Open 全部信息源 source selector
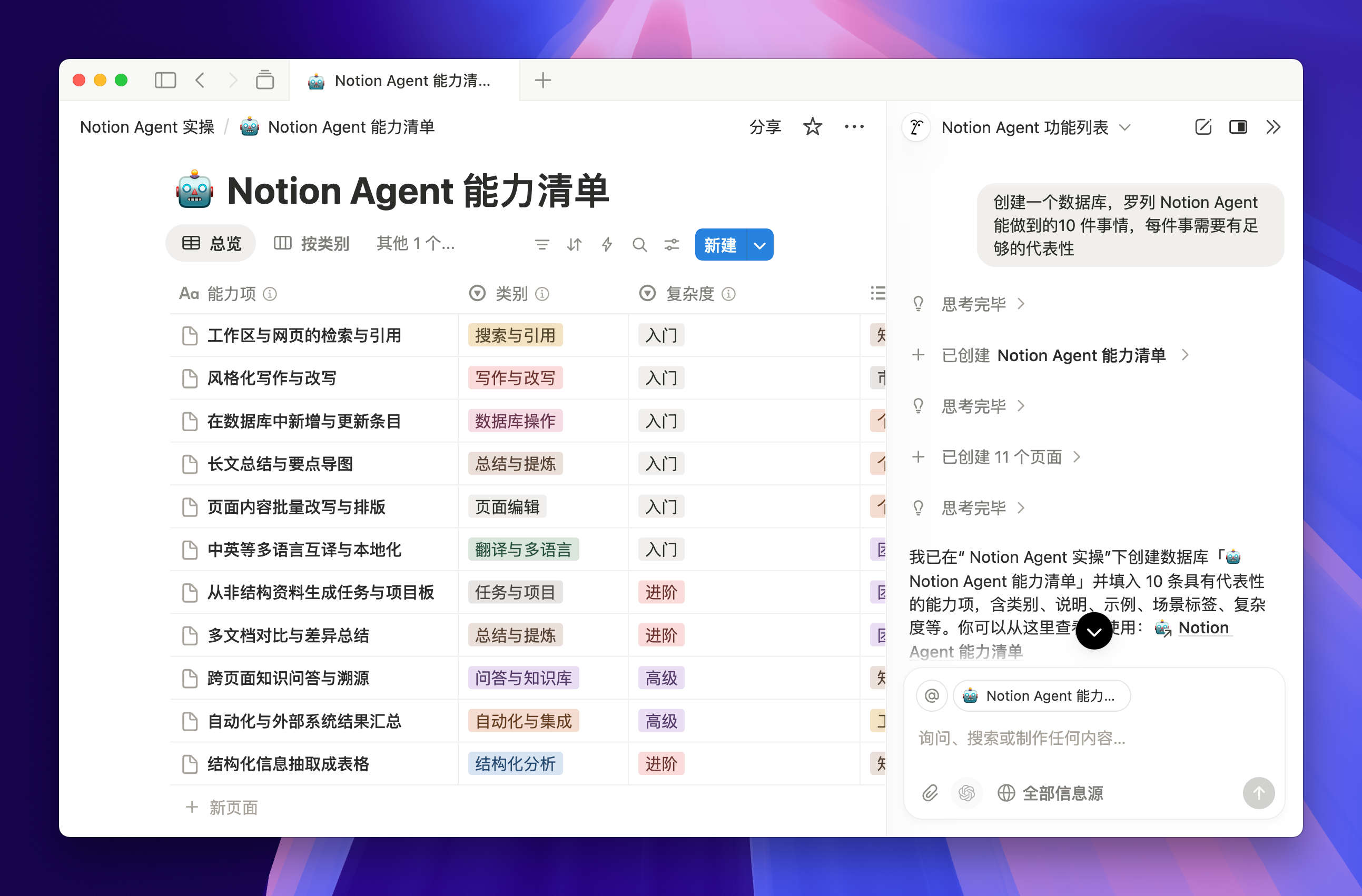Viewport: 1362px width, 896px height. click(1050, 792)
